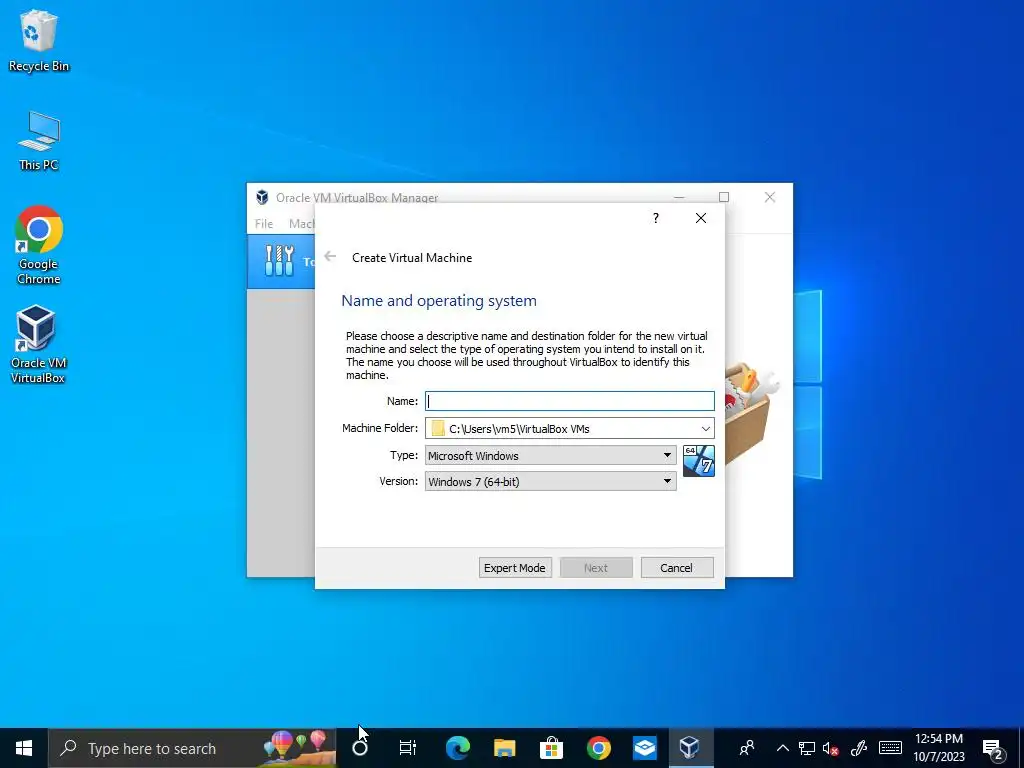Click the help question mark in dialog
This screenshot has width=1024, height=768.
pos(656,218)
